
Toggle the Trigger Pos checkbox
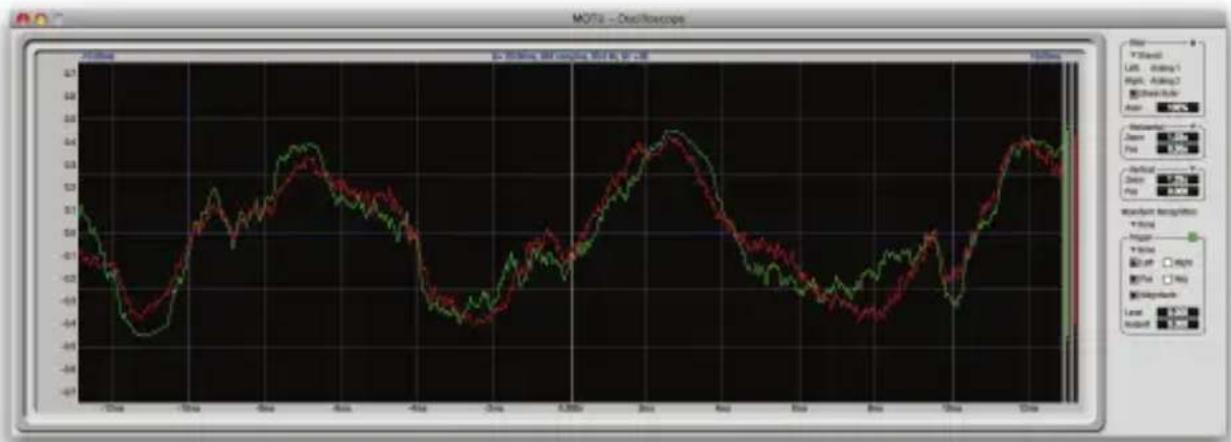(1134, 279)
